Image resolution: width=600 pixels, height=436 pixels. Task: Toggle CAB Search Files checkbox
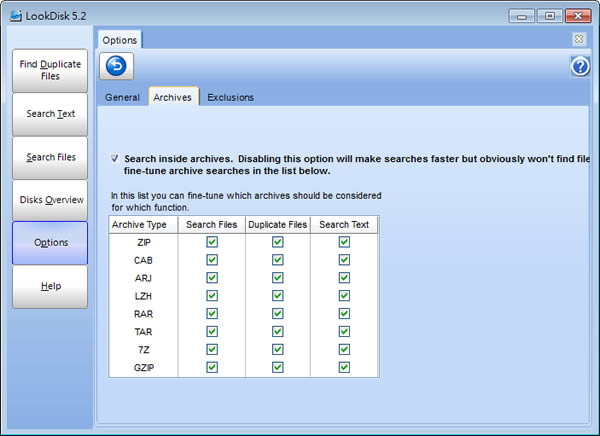point(212,260)
